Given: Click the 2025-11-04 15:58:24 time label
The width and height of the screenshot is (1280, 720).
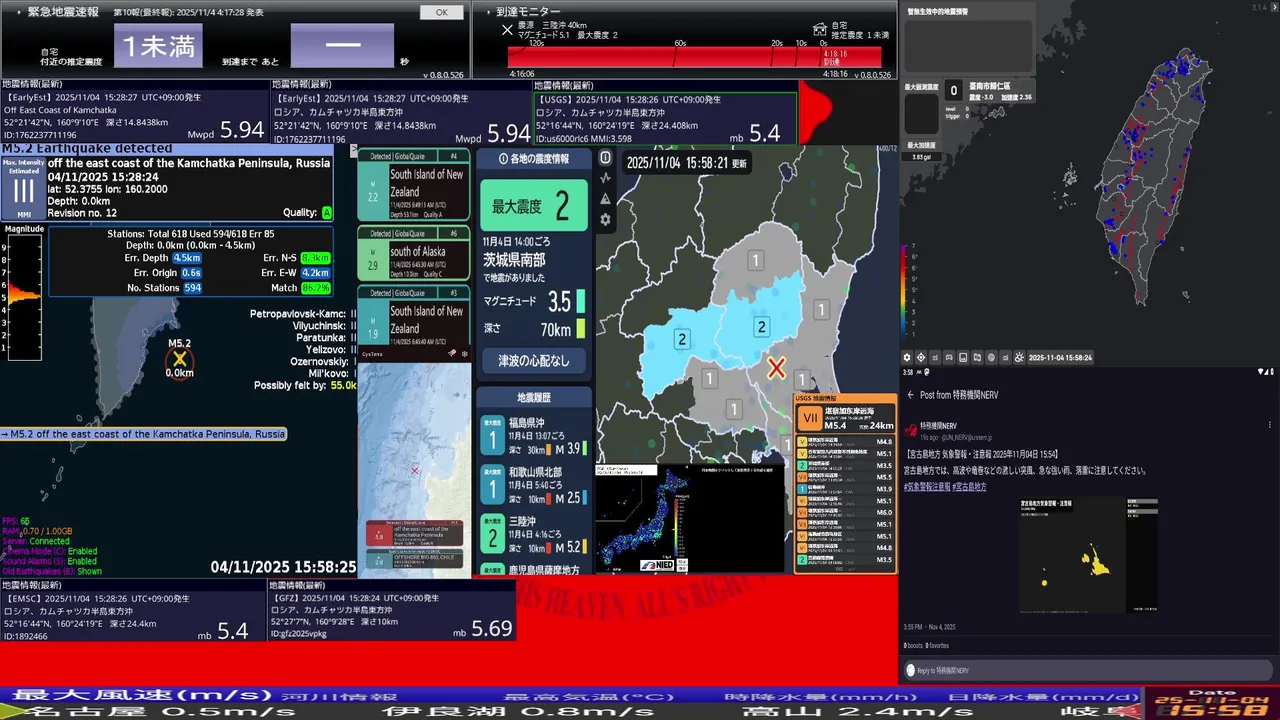Looking at the screenshot, I should coord(1060,357).
